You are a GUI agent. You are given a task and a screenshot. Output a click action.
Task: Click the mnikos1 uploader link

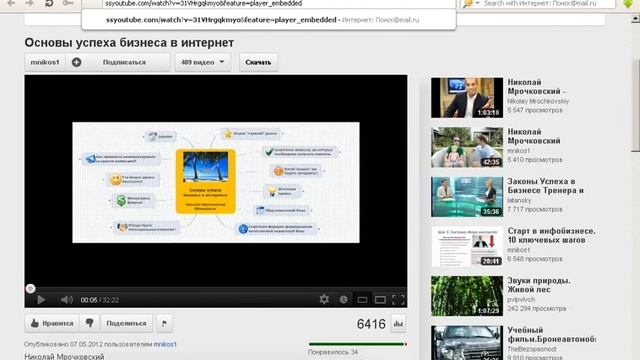[165, 344]
